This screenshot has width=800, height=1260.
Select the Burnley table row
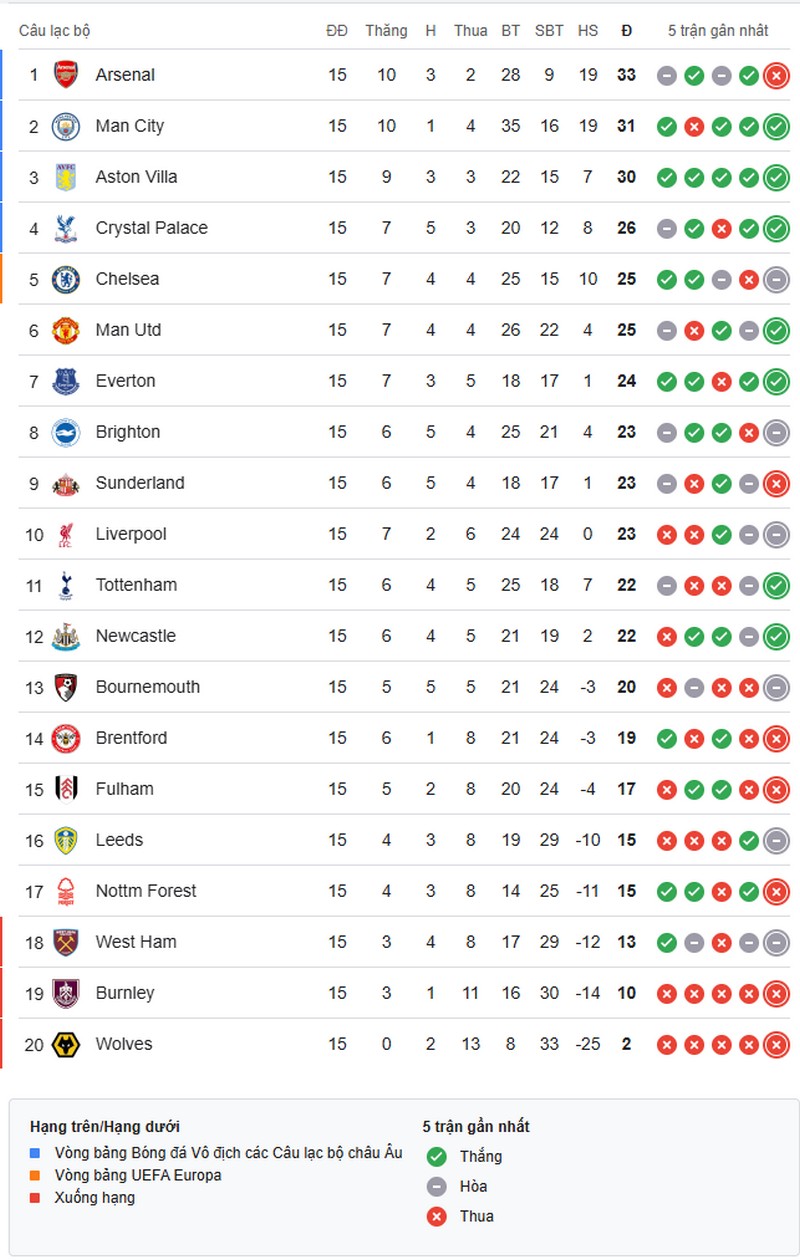click(400, 993)
